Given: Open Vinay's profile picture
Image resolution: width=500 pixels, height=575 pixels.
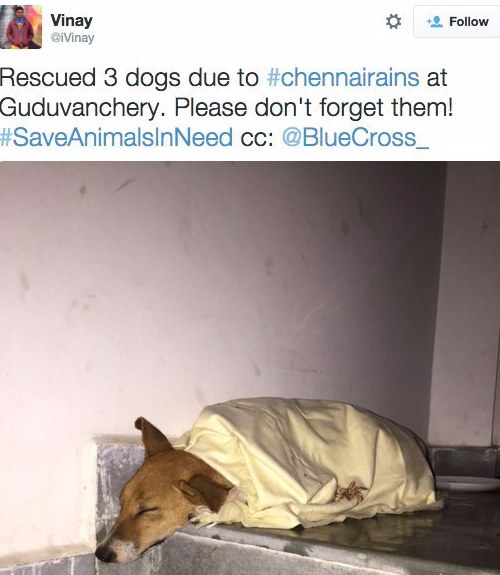Looking at the screenshot, I should [x=21, y=27].
